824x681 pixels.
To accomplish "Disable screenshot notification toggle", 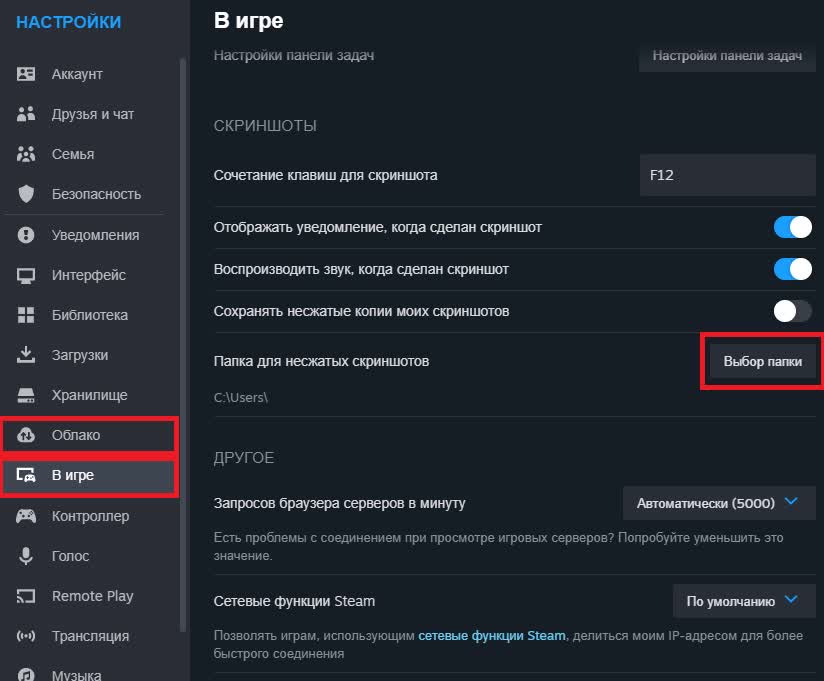I will coord(792,228).
